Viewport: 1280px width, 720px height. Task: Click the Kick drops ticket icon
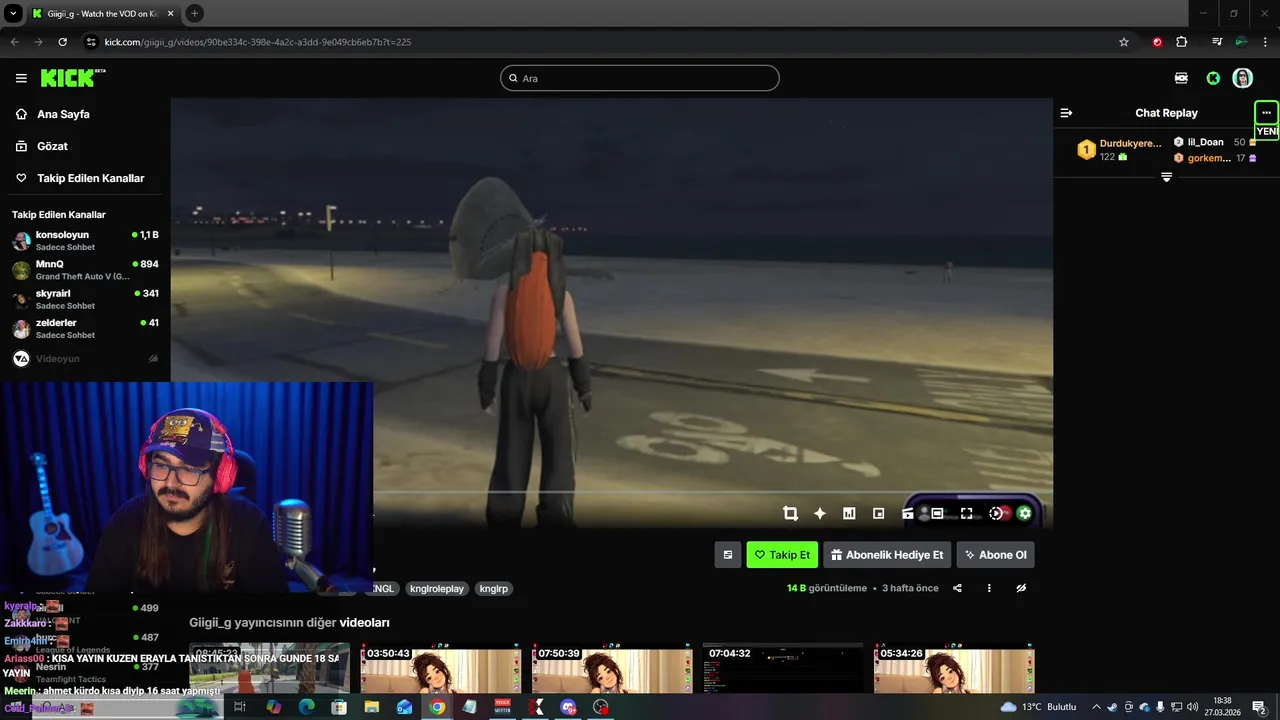(x=1182, y=78)
